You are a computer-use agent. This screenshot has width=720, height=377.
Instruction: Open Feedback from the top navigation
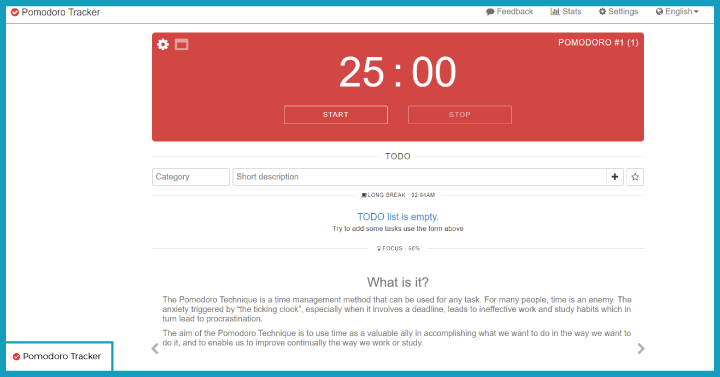(x=509, y=11)
